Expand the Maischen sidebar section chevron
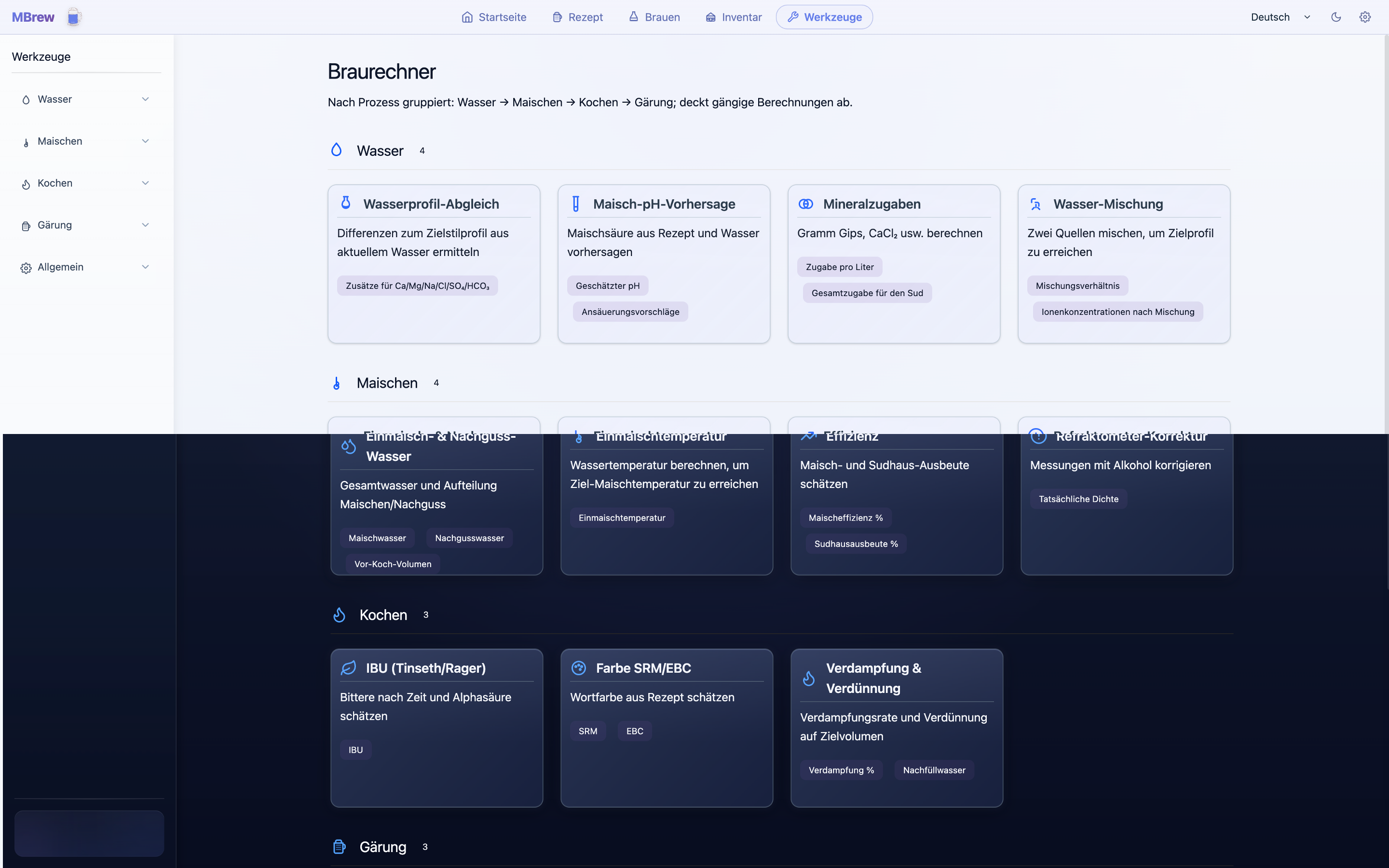 [145, 141]
